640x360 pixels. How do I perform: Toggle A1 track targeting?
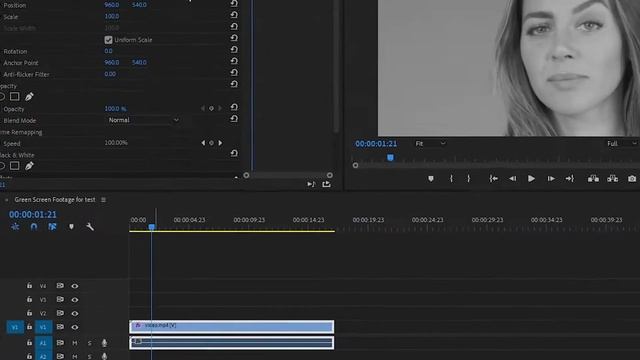pyautogui.click(x=43, y=343)
